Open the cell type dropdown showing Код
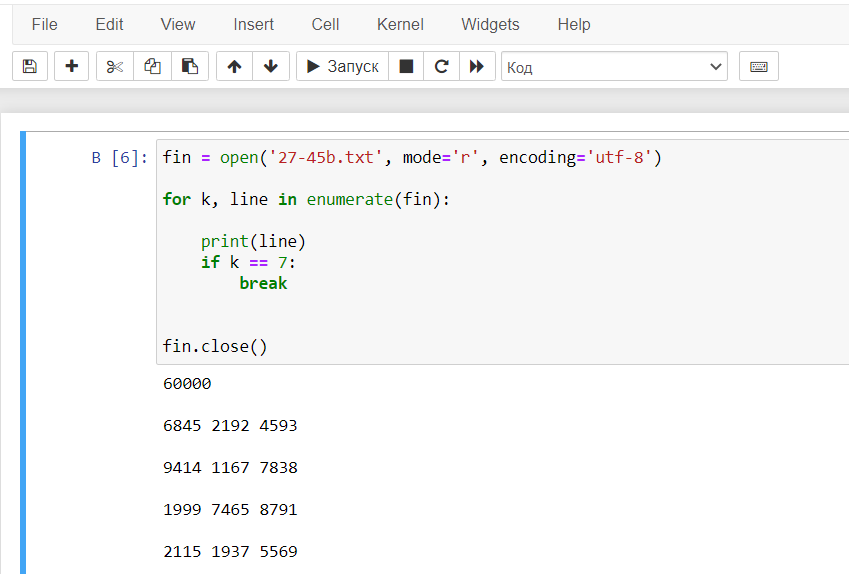849x574 pixels. tap(614, 67)
